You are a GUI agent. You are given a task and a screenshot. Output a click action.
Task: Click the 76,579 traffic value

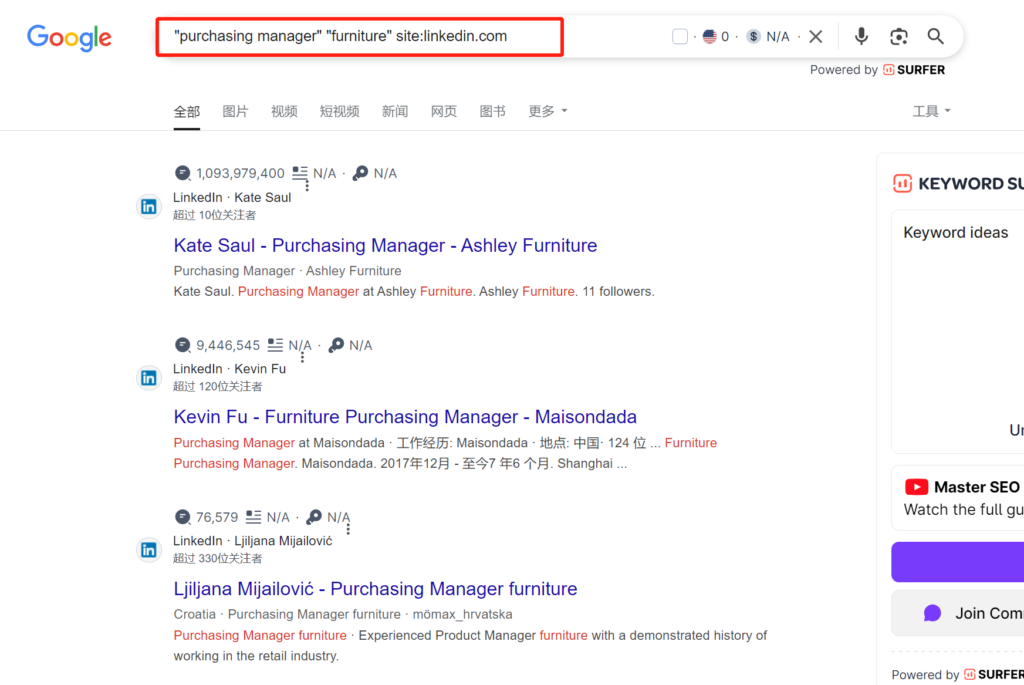pos(217,517)
